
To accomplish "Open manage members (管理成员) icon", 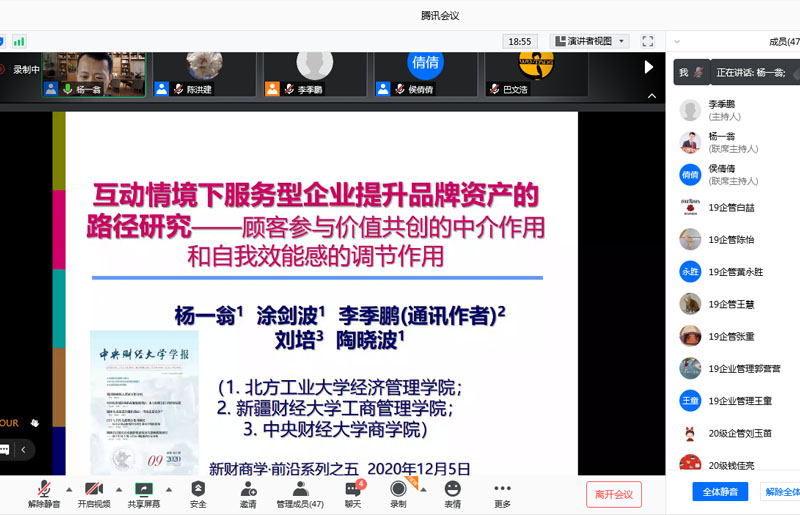I will click(x=300, y=490).
